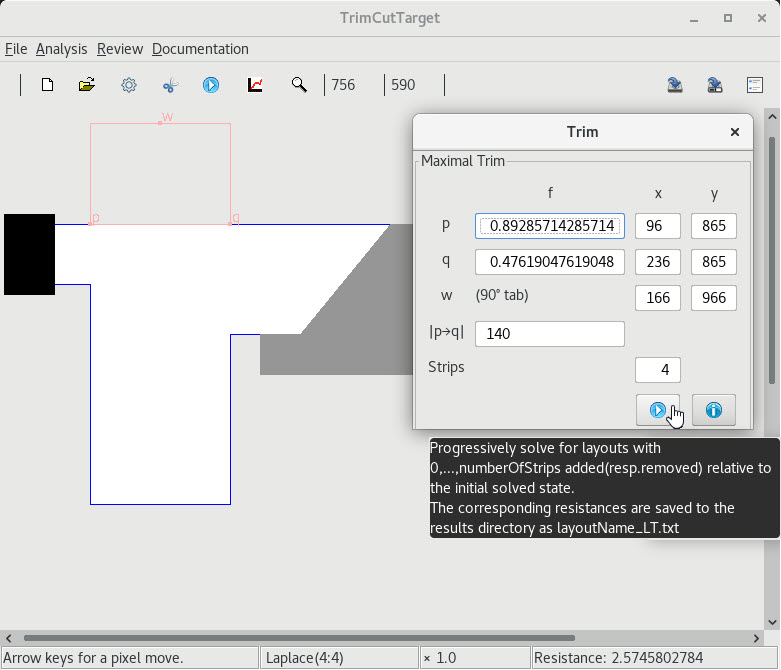Click the p row f value field
The width and height of the screenshot is (781, 670).
click(549, 226)
